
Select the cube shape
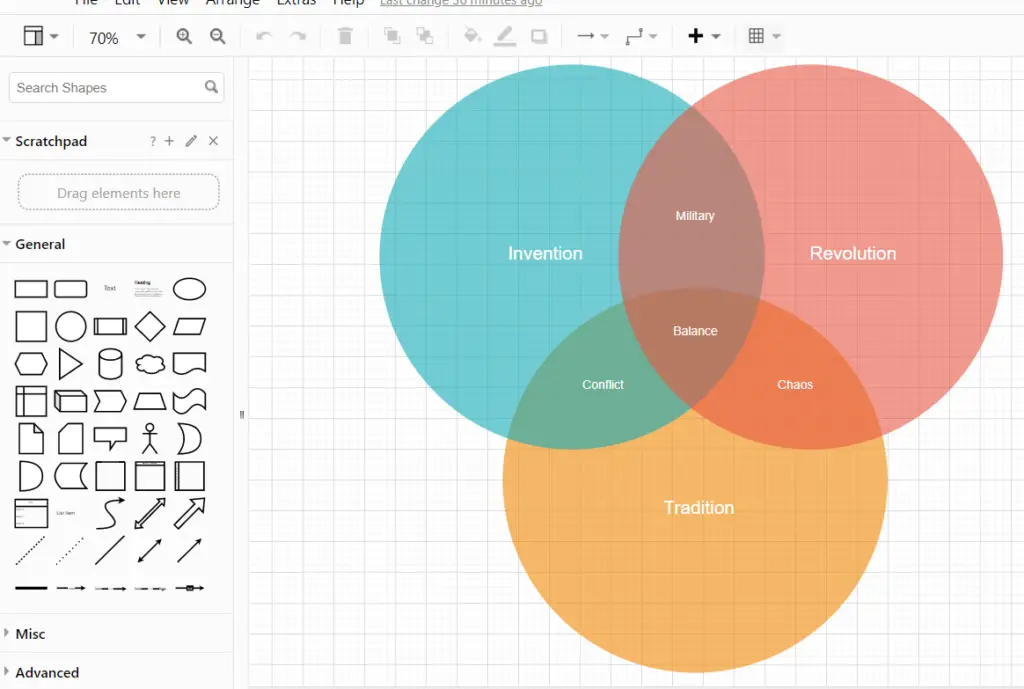71,401
